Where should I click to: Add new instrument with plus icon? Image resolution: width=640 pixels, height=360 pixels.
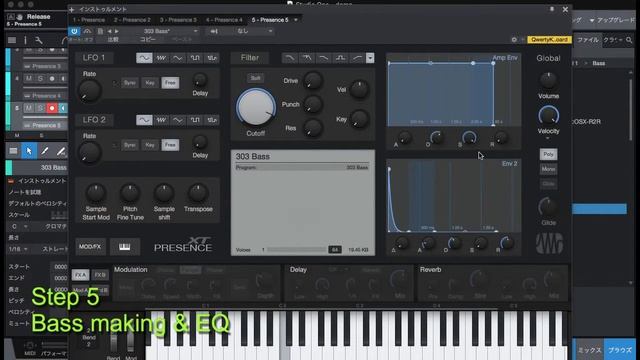coord(72,9)
